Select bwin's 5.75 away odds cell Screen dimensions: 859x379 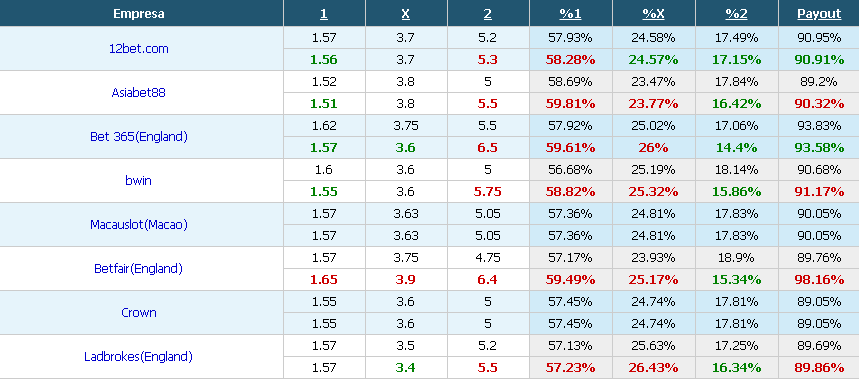[x=488, y=192]
